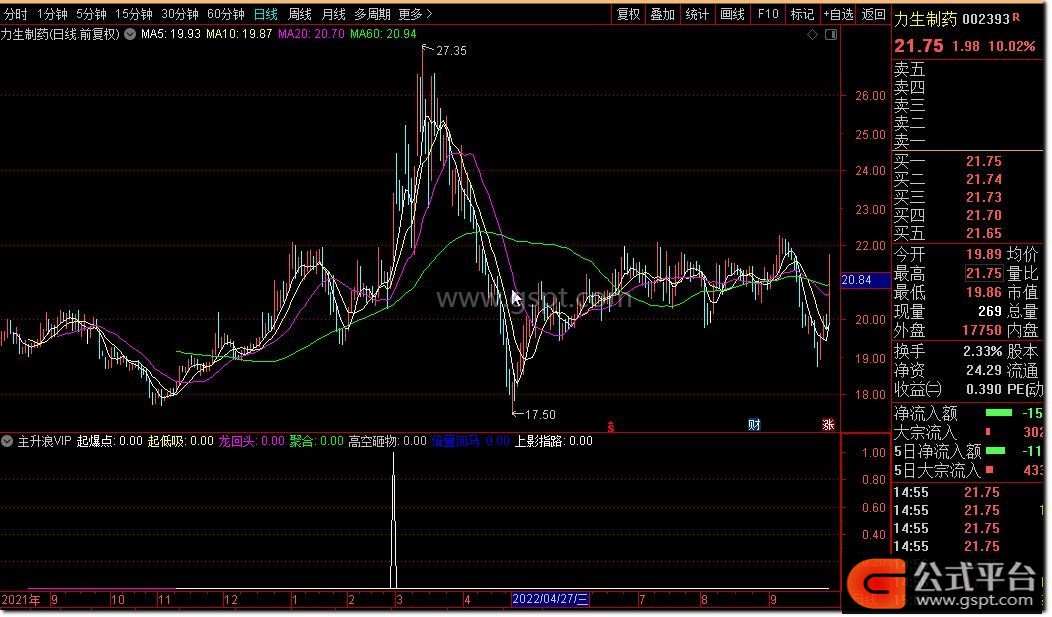Open the 统计 statistics button
Screen dimensions: 1052x617
pyautogui.click(x=697, y=14)
